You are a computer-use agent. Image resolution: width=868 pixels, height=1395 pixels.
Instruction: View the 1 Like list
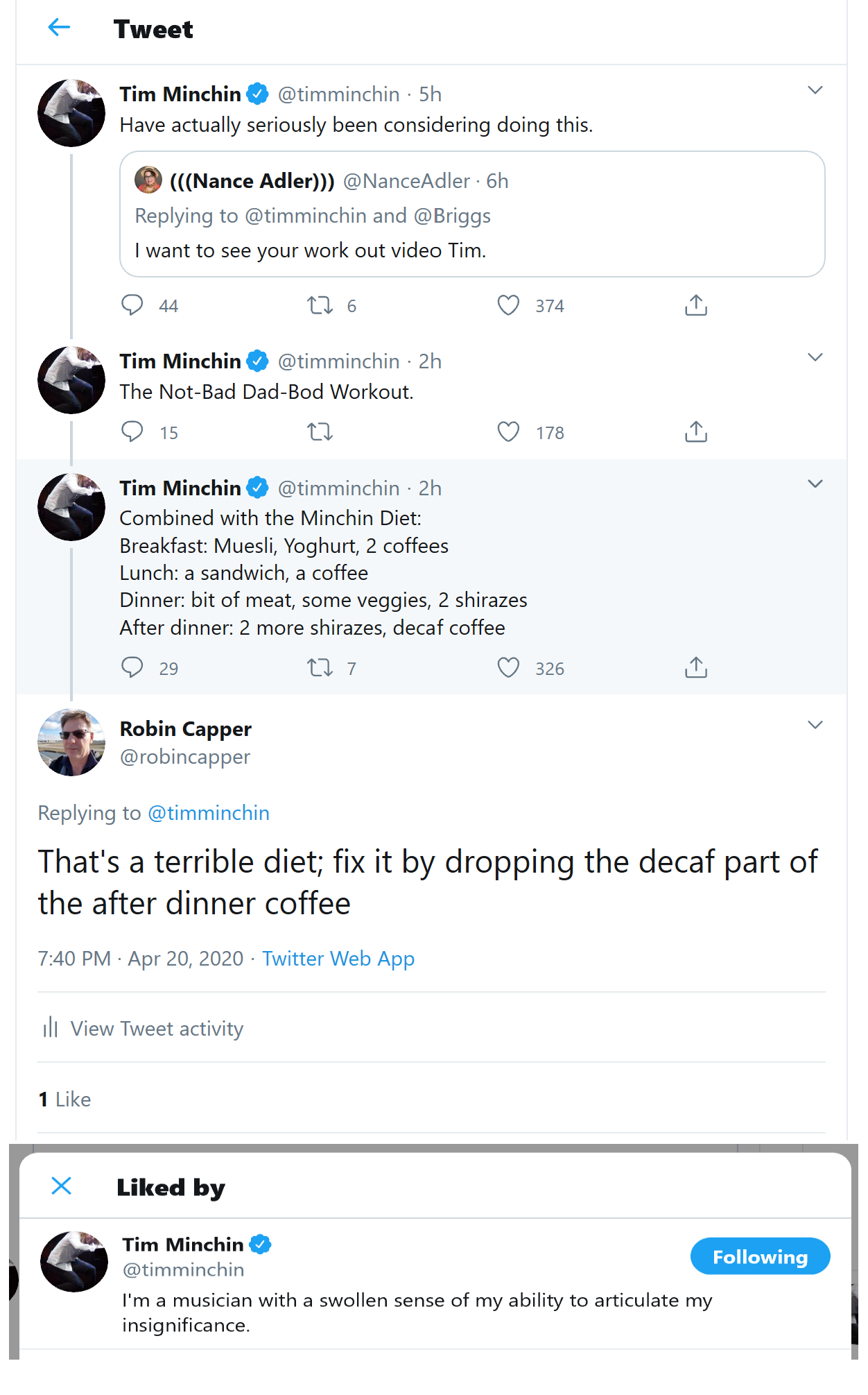pos(65,1099)
